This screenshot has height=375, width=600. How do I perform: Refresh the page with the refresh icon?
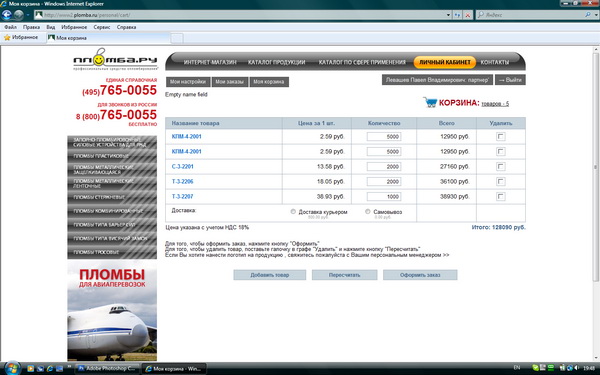tap(457, 15)
